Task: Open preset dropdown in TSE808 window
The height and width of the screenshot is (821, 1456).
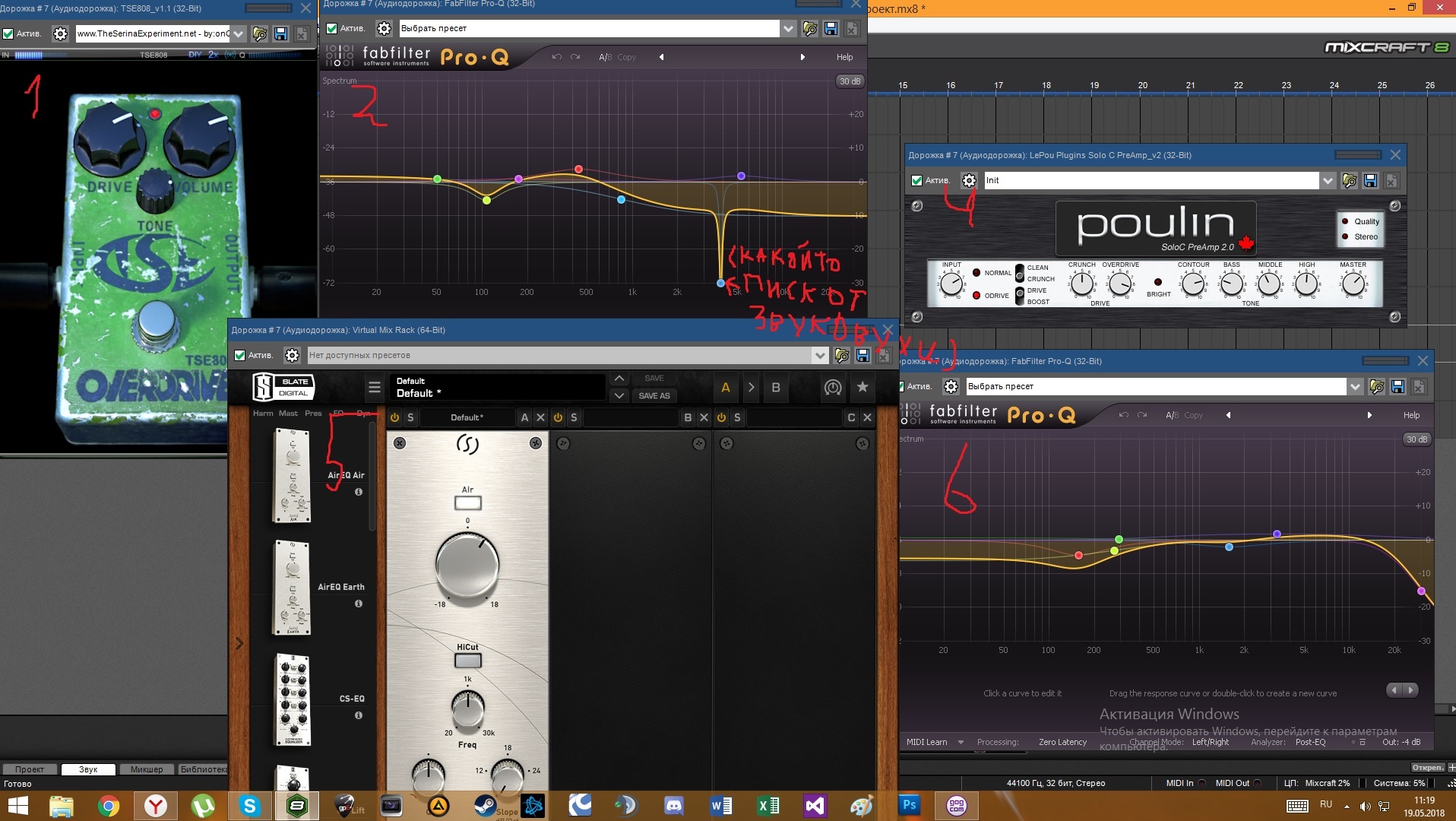Action: 238,33
